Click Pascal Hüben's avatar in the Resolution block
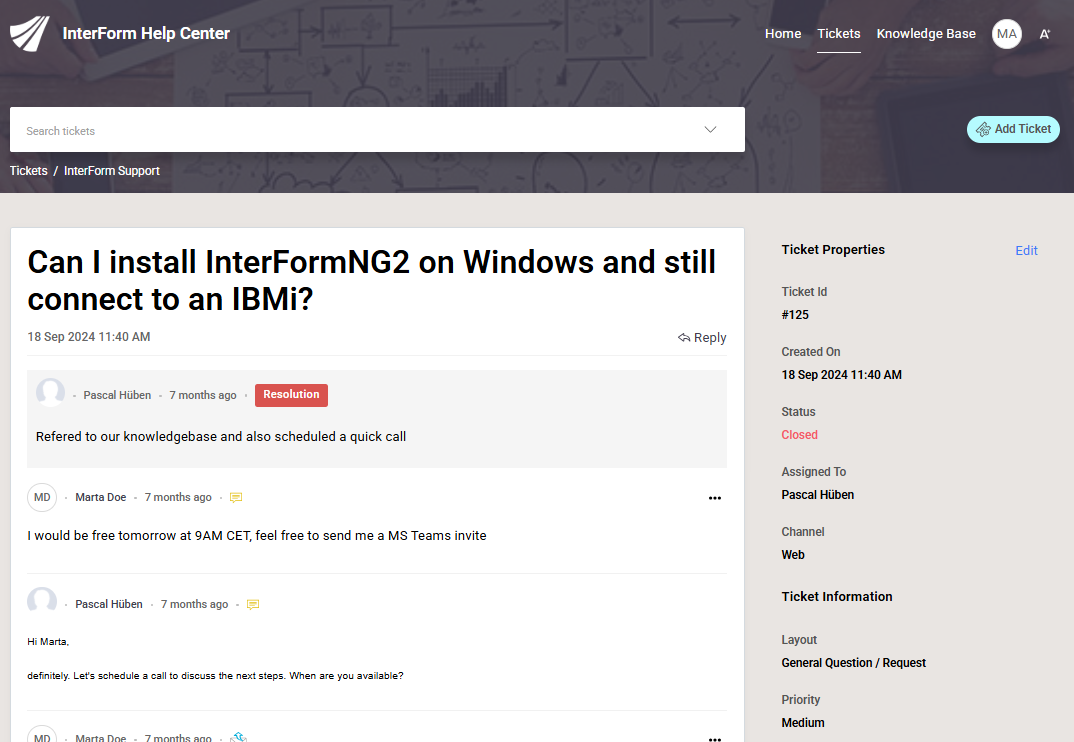 [50, 393]
